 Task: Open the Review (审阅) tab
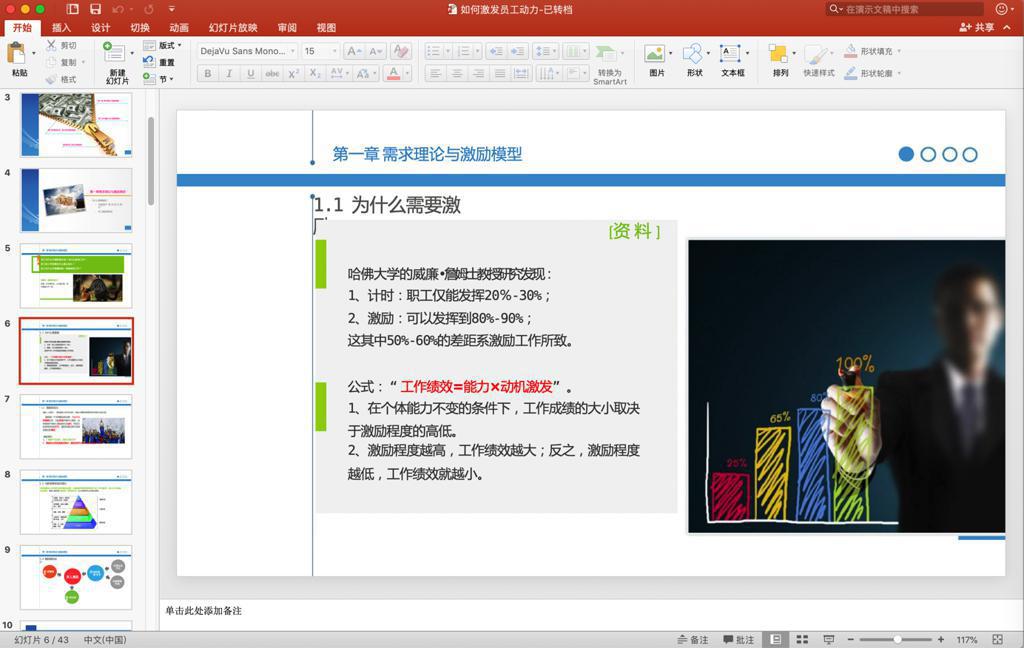click(x=287, y=27)
